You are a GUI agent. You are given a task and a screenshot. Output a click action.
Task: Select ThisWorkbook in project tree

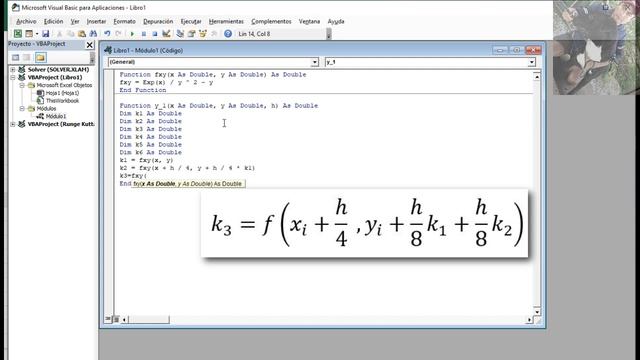tap(62, 101)
